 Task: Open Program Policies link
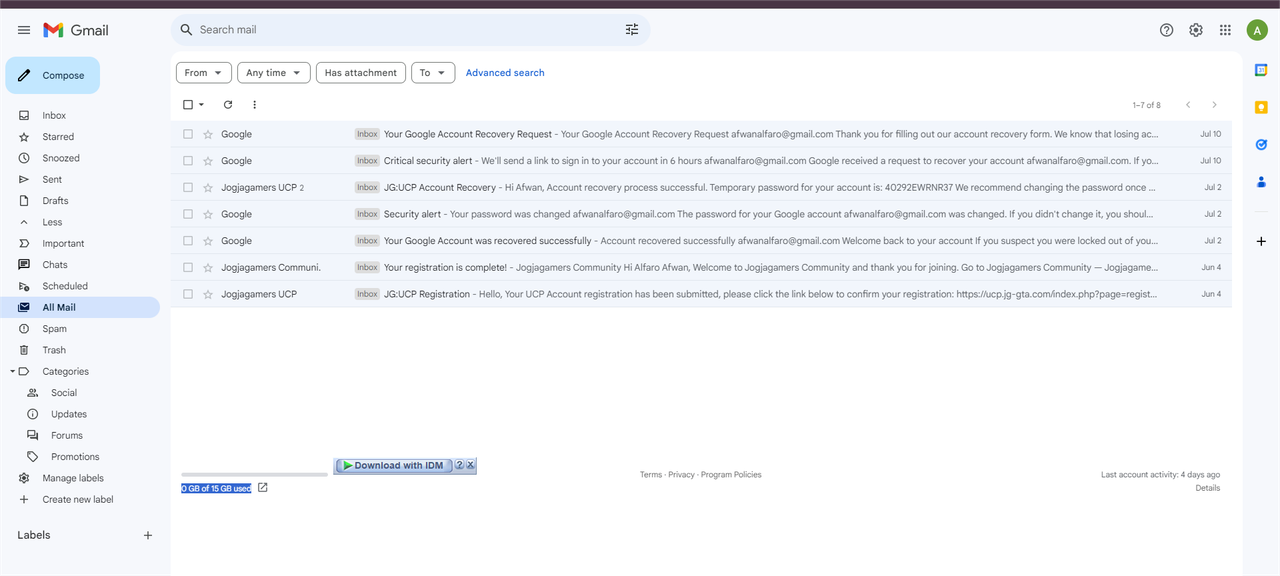(x=731, y=475)
